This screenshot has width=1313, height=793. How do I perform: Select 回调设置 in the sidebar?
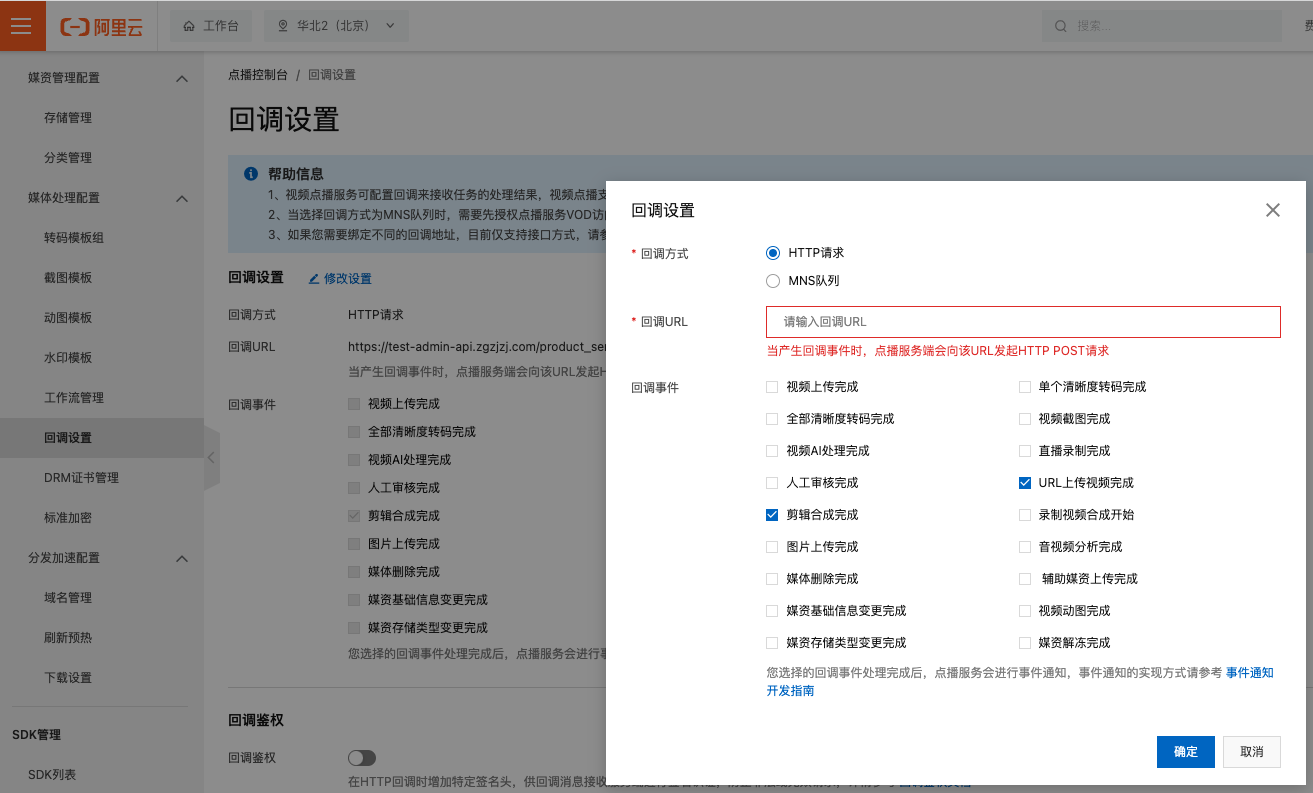point(102,438)
